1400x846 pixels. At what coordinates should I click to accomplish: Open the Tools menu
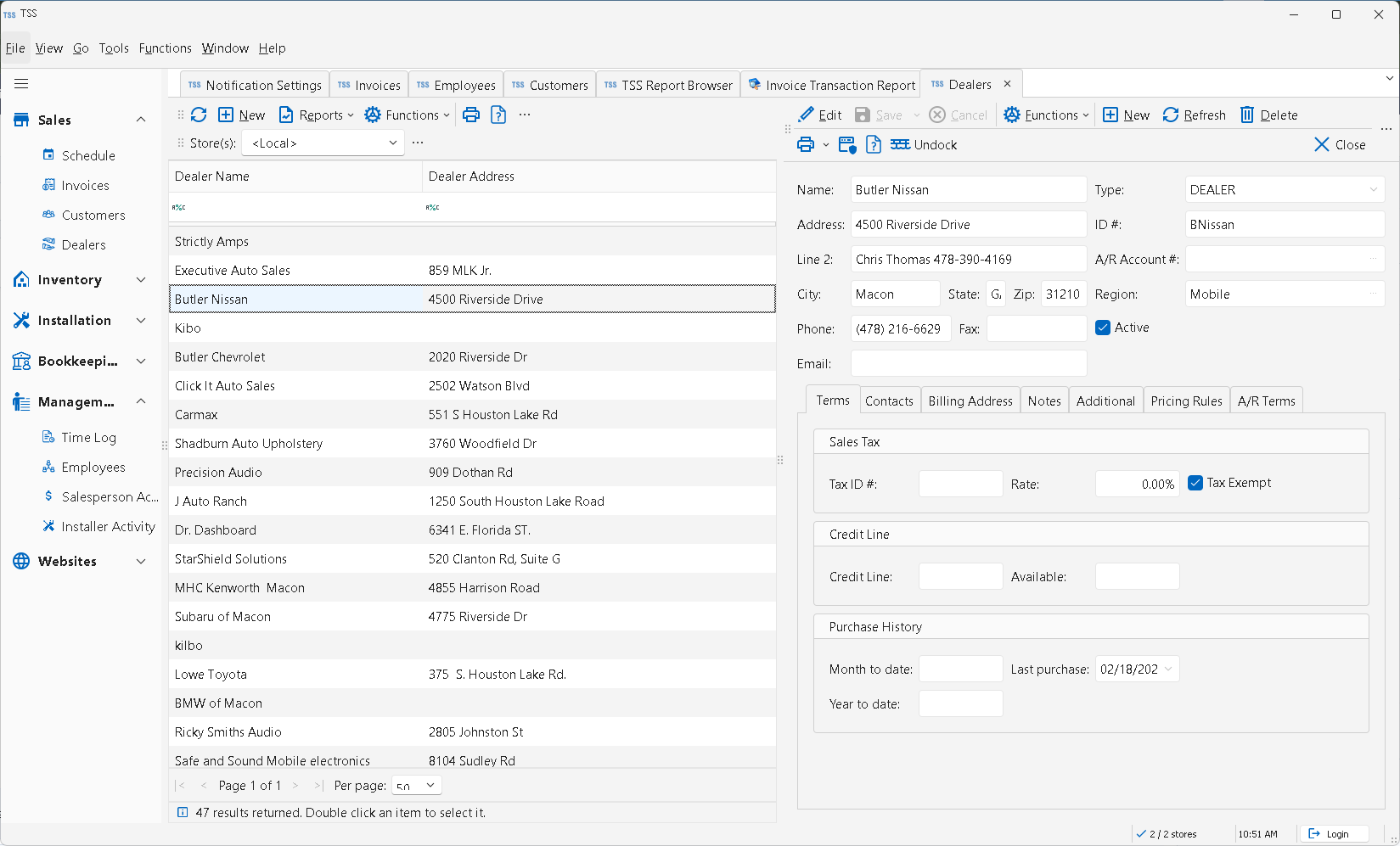(114, 48)
